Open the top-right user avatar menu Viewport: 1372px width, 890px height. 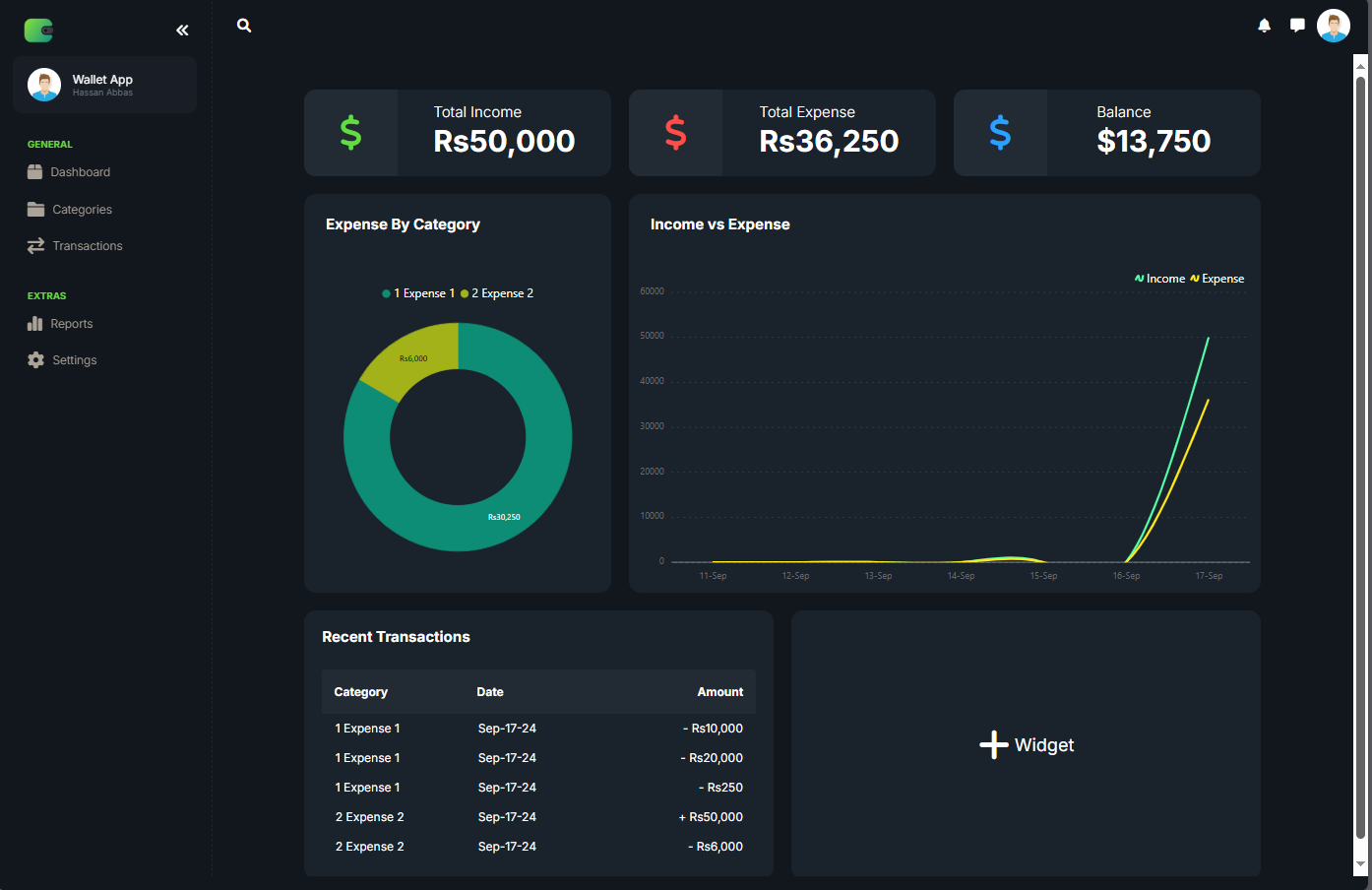pyautogui.click(x=1334, y=26)
